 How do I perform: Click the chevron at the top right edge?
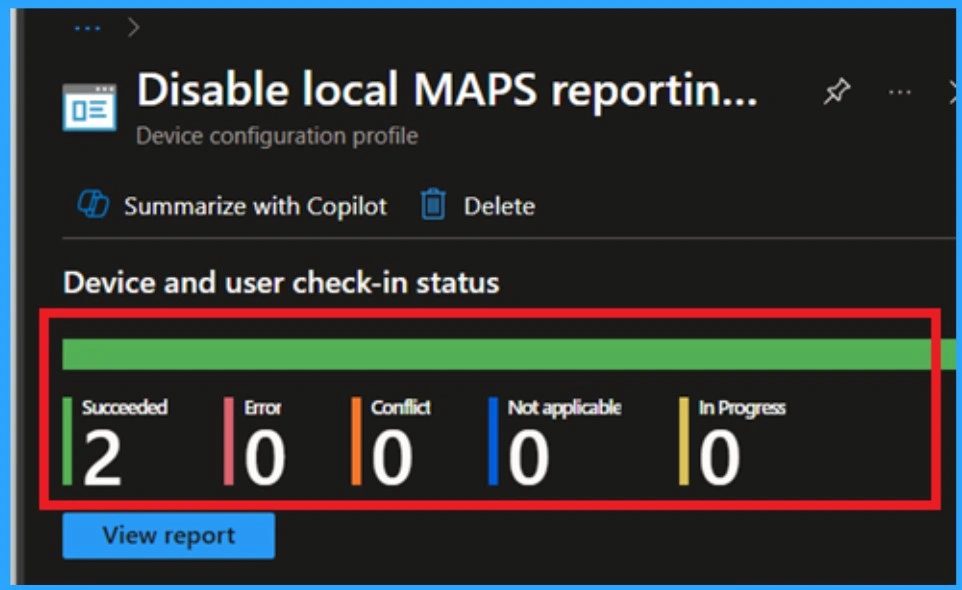click(x=950, y=91)
